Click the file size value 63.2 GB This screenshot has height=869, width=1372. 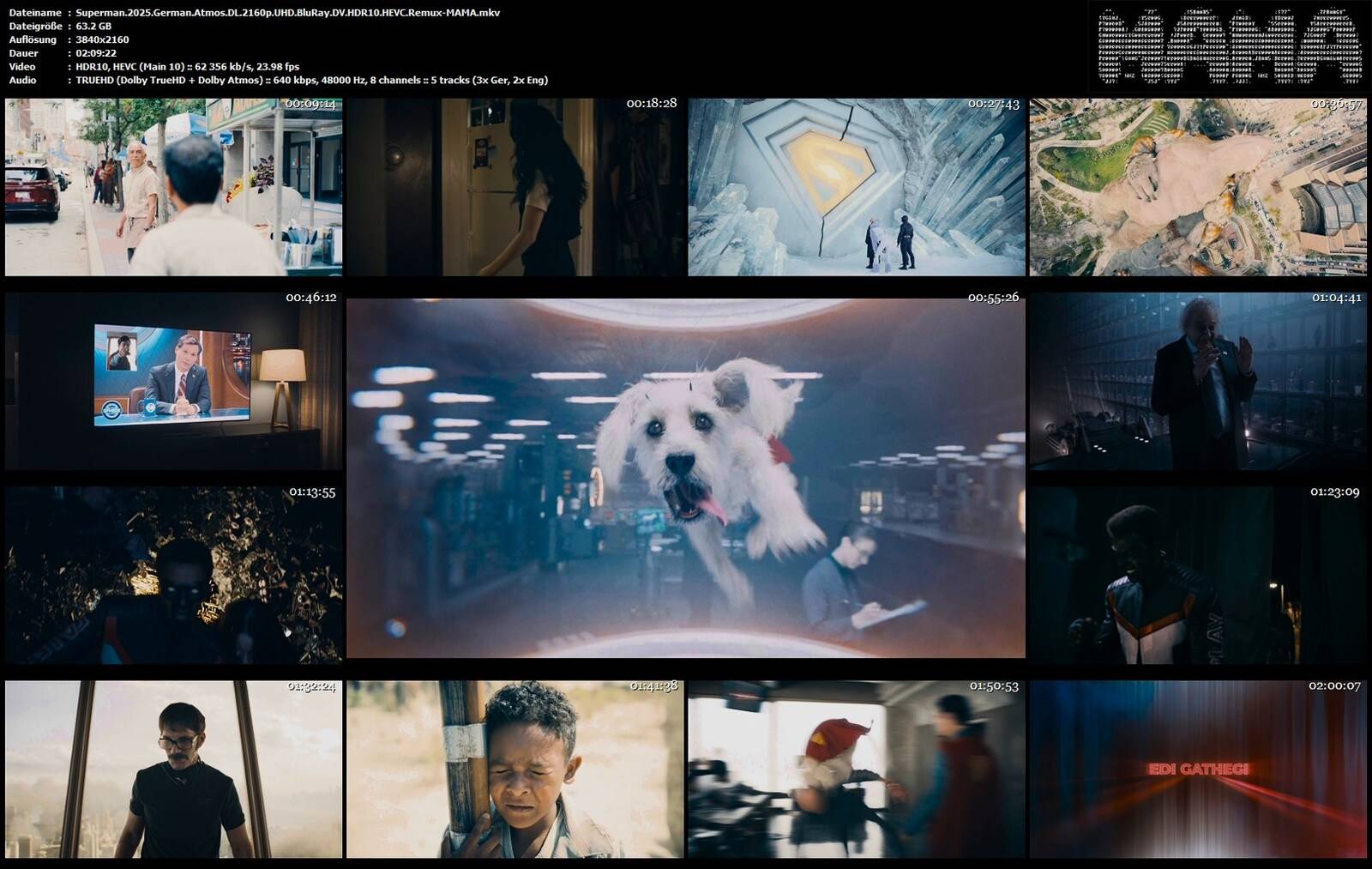pos(93,27)
